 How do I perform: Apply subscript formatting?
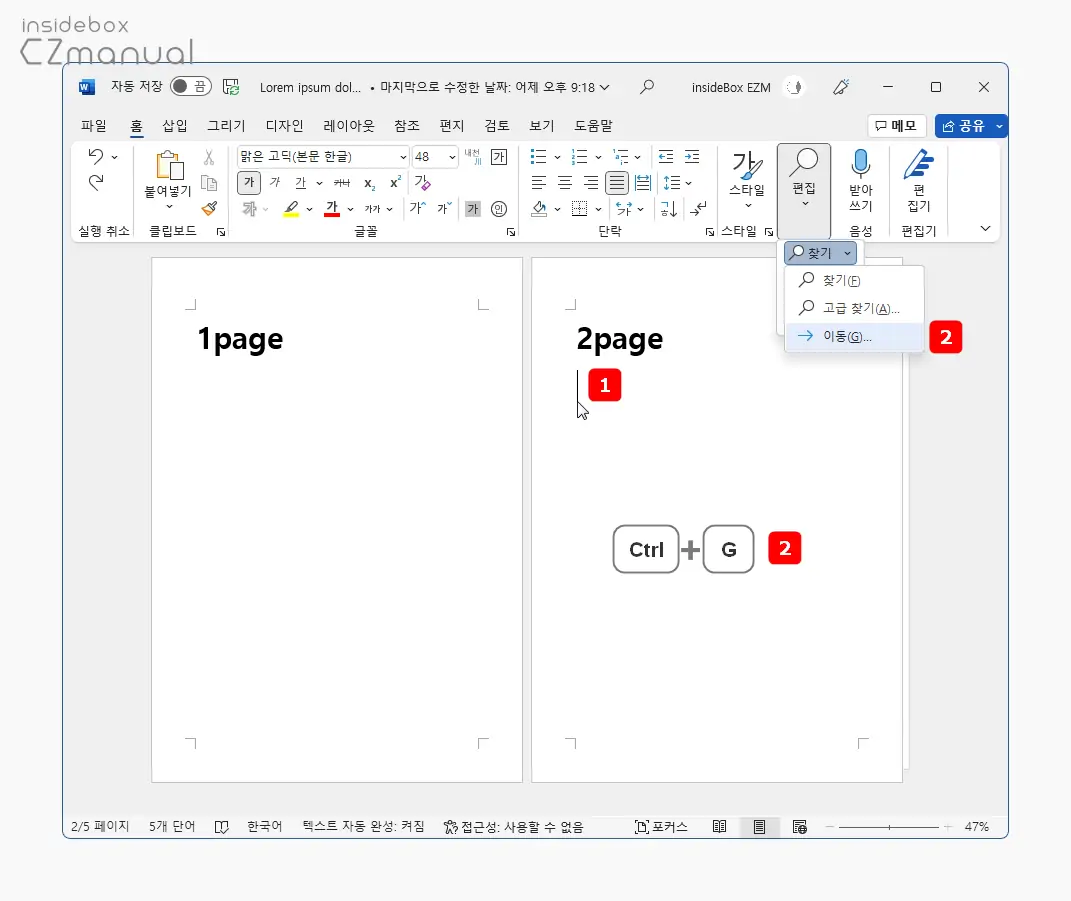click(x=370, y=183)
